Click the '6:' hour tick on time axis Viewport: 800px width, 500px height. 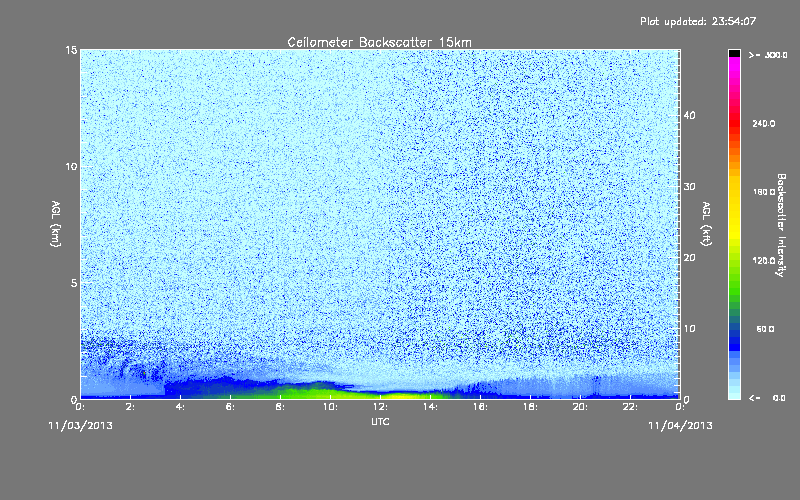(231, 407)
